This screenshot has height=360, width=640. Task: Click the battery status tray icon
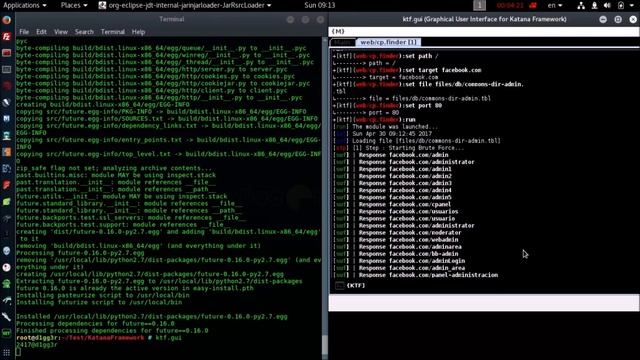pos(621,5)
